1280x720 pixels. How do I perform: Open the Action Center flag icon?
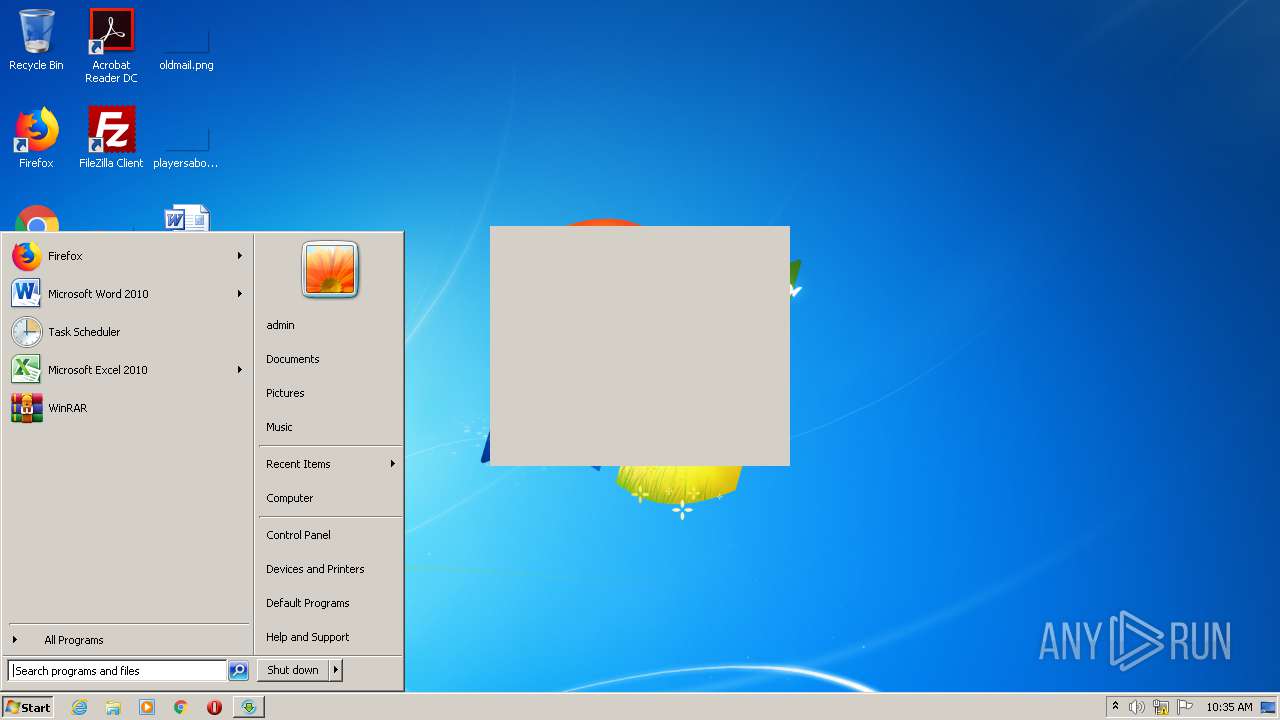click(1185, 707)
